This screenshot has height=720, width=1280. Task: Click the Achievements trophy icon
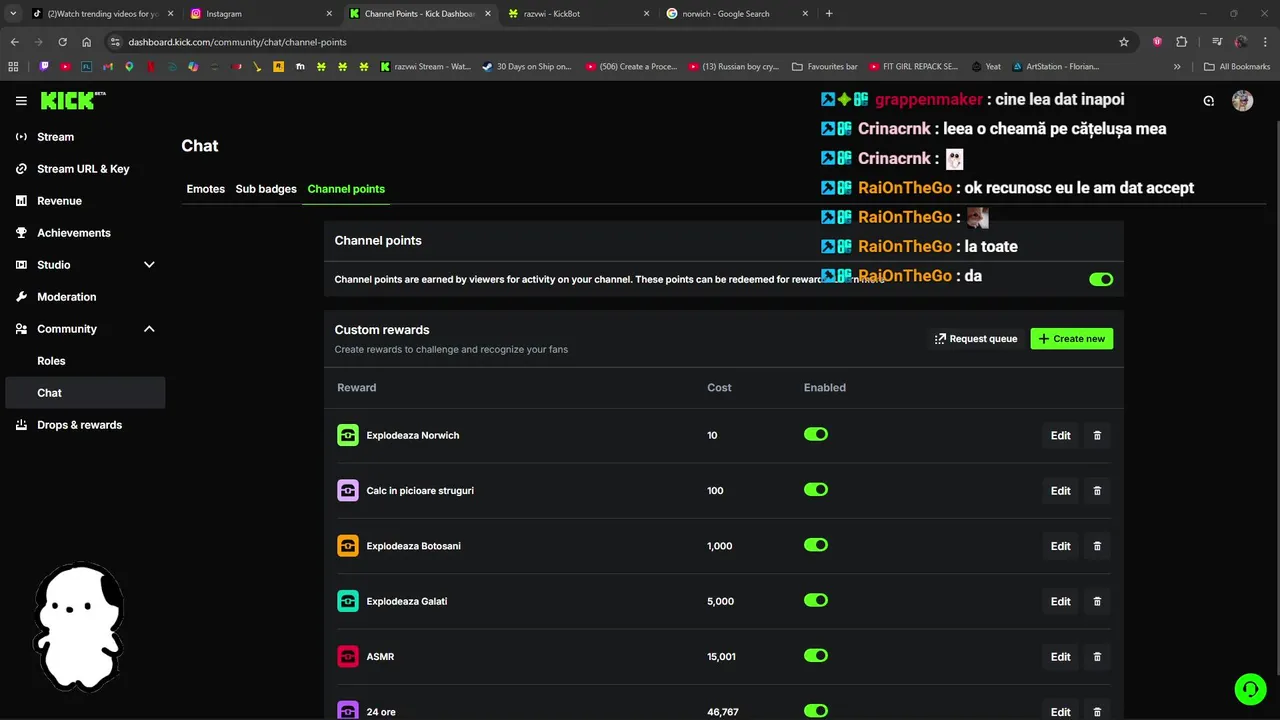(x=22, y=233)
